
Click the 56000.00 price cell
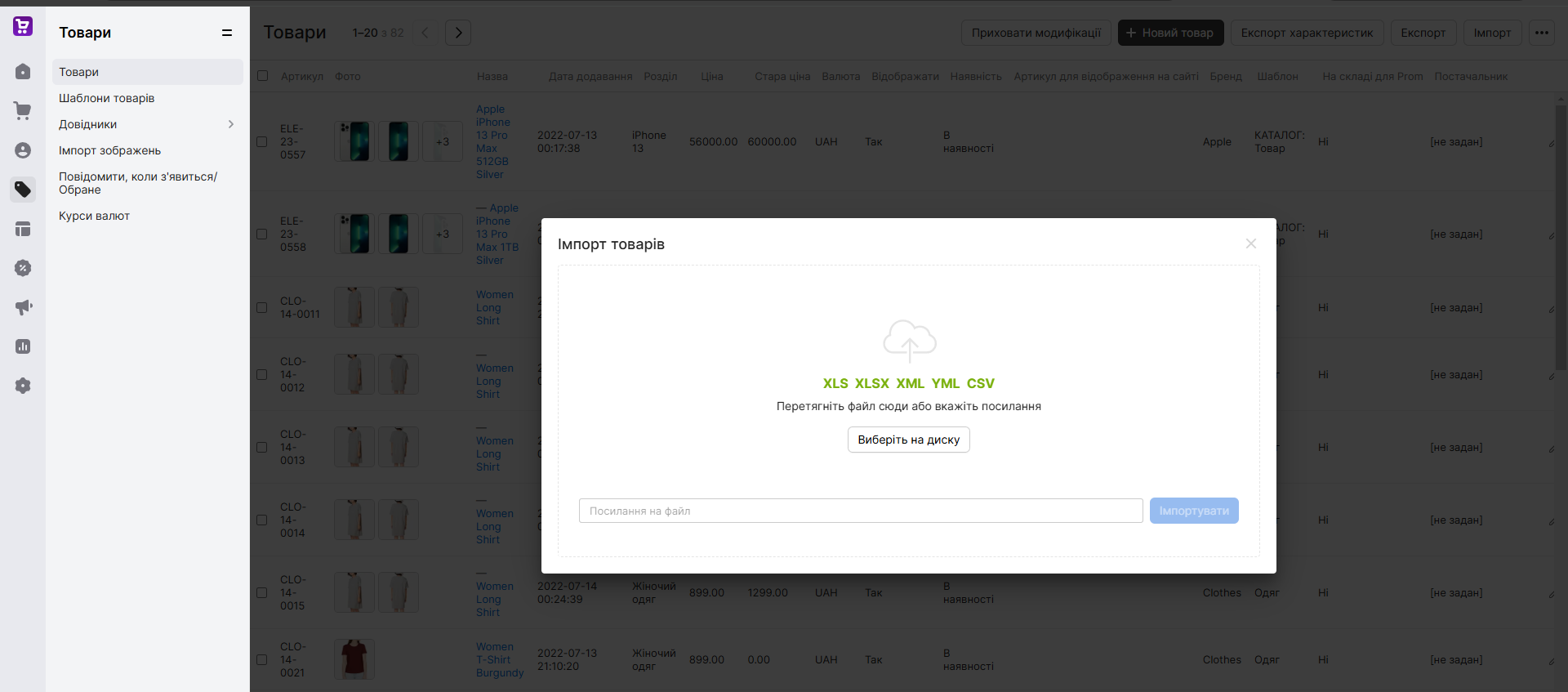click(713, 141)
